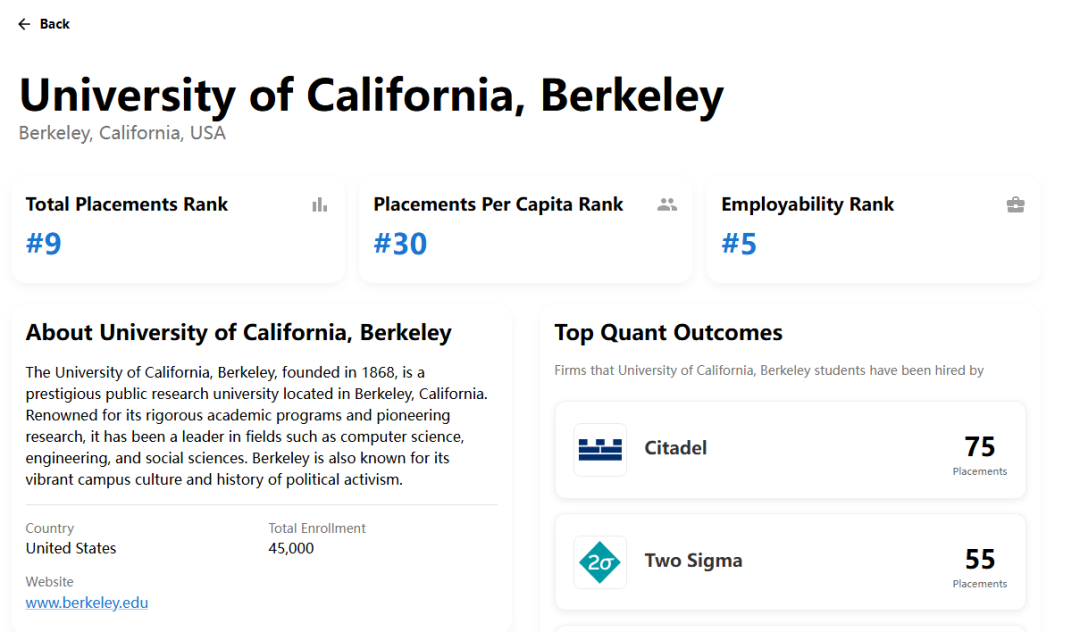The height and width of the screenshot is (632, 1080).
Task: Open the Two Sigma placements entry
Action: (x=790, y=562)
